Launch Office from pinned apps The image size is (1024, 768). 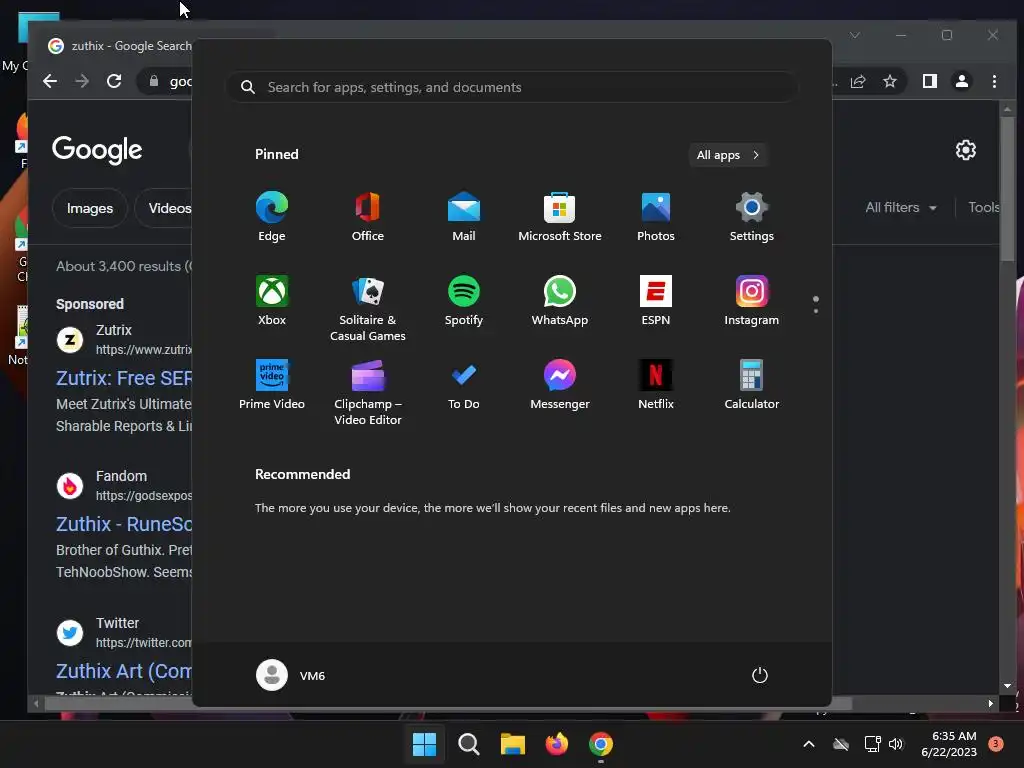point(368,217)
